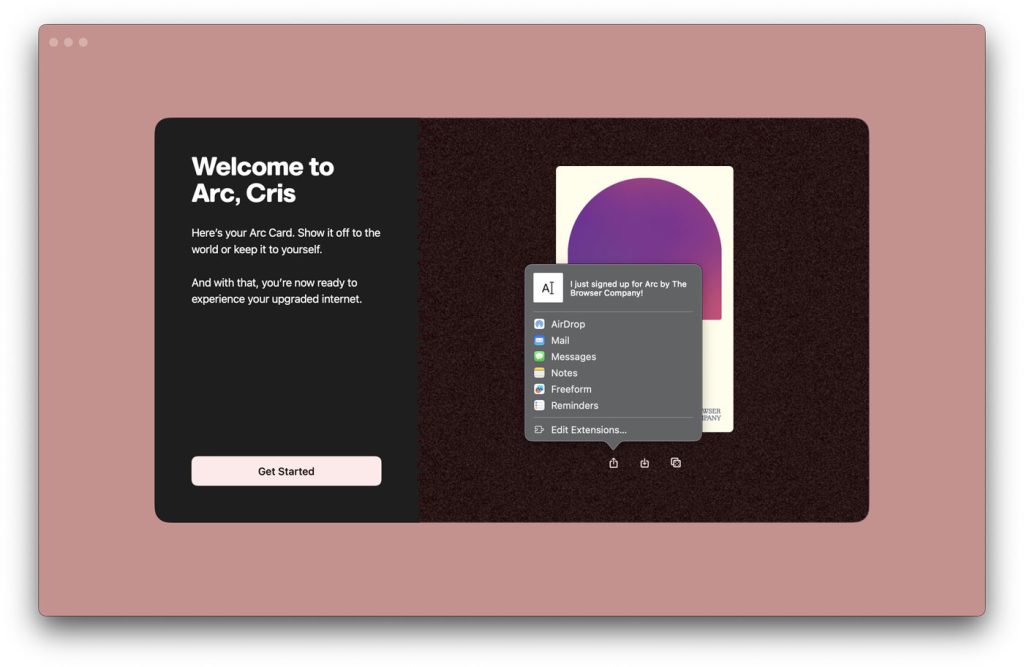Click the Freeform app icon in share menu
Screen dimensions: 1024x667
[539, 389]
